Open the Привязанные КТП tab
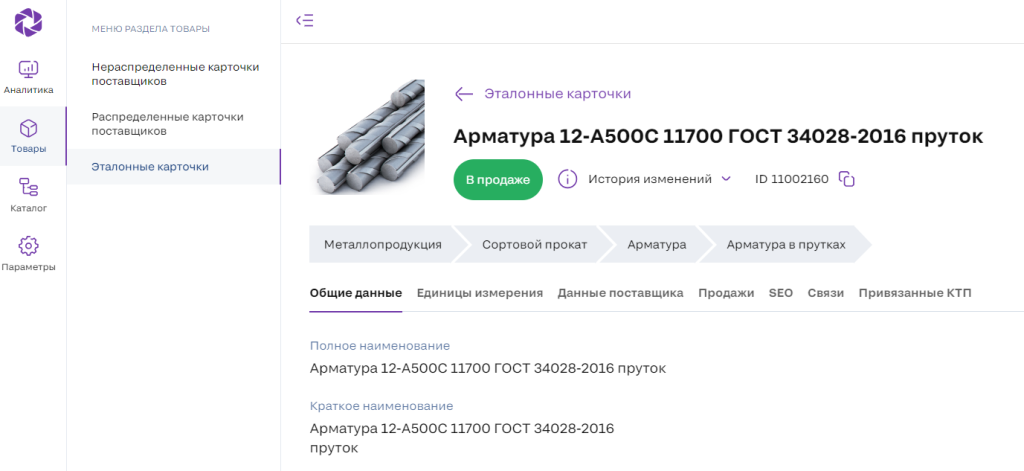 914,293
